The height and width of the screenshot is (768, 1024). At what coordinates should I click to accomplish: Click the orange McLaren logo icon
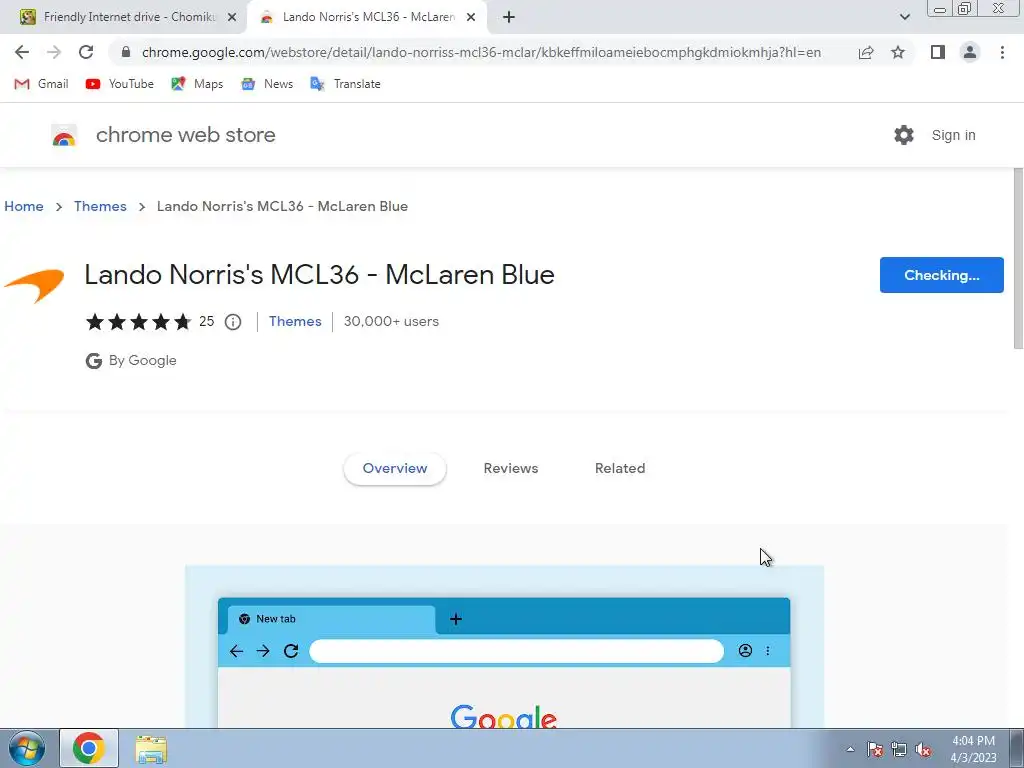point(34,285)
